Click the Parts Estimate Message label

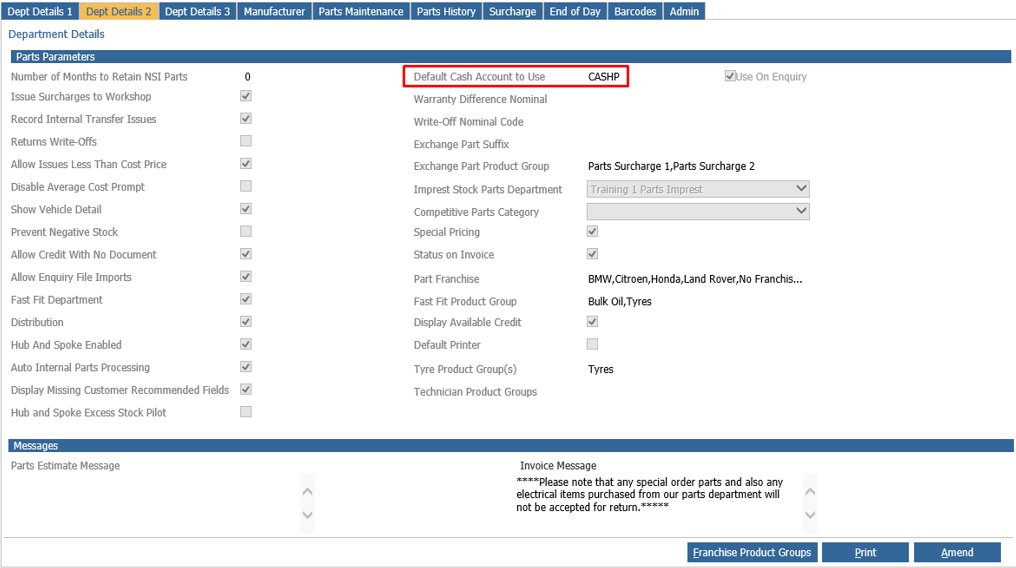click(65, 466)
